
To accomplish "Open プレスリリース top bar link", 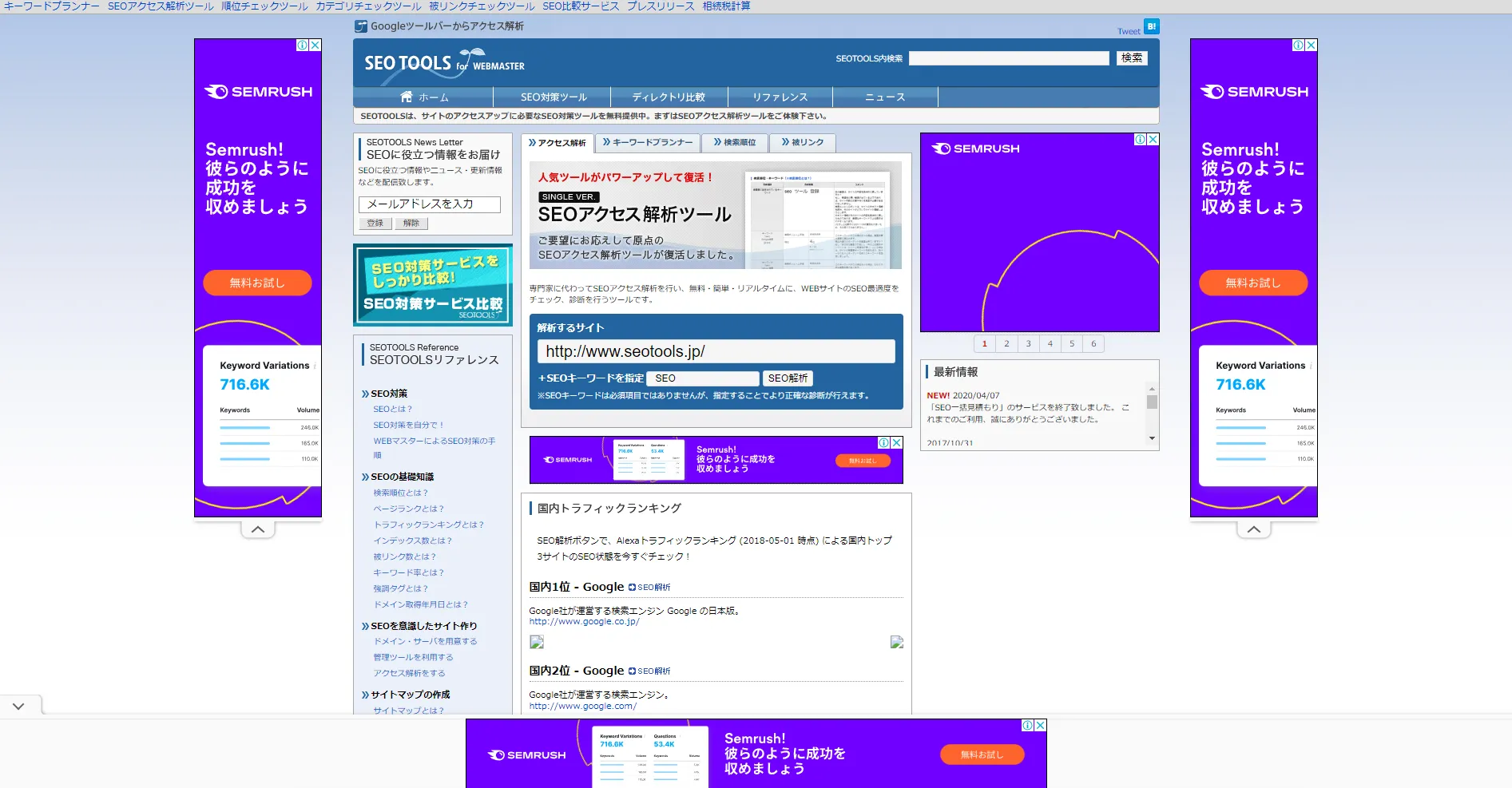I will tap(661, 6).
